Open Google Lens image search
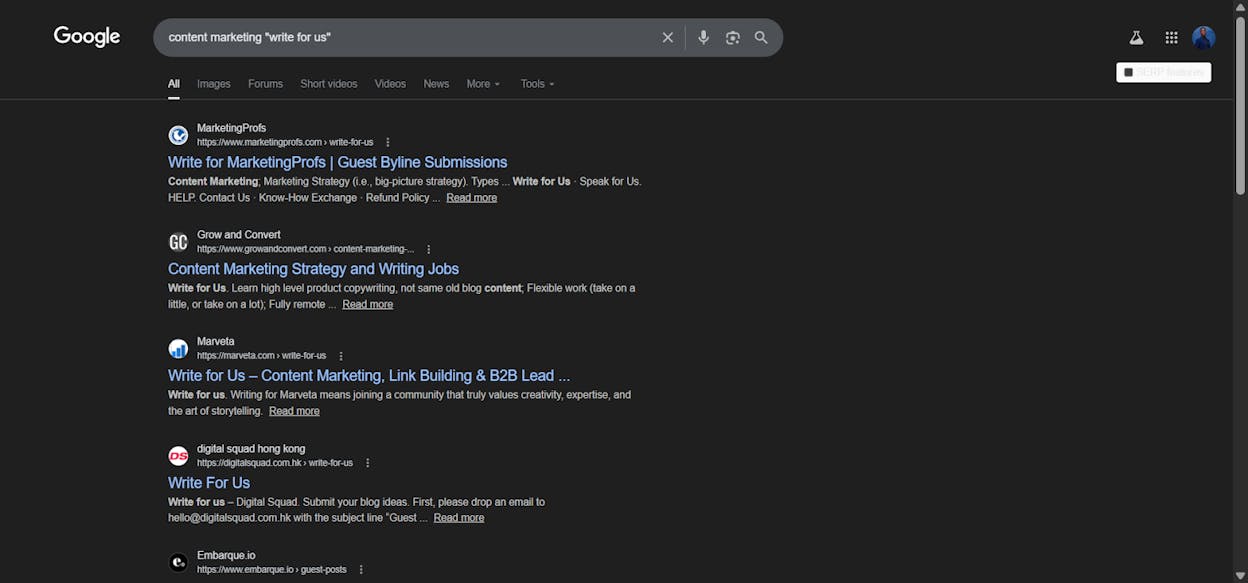This screenshot has height=583, width=1248. (x=733, y=37)
